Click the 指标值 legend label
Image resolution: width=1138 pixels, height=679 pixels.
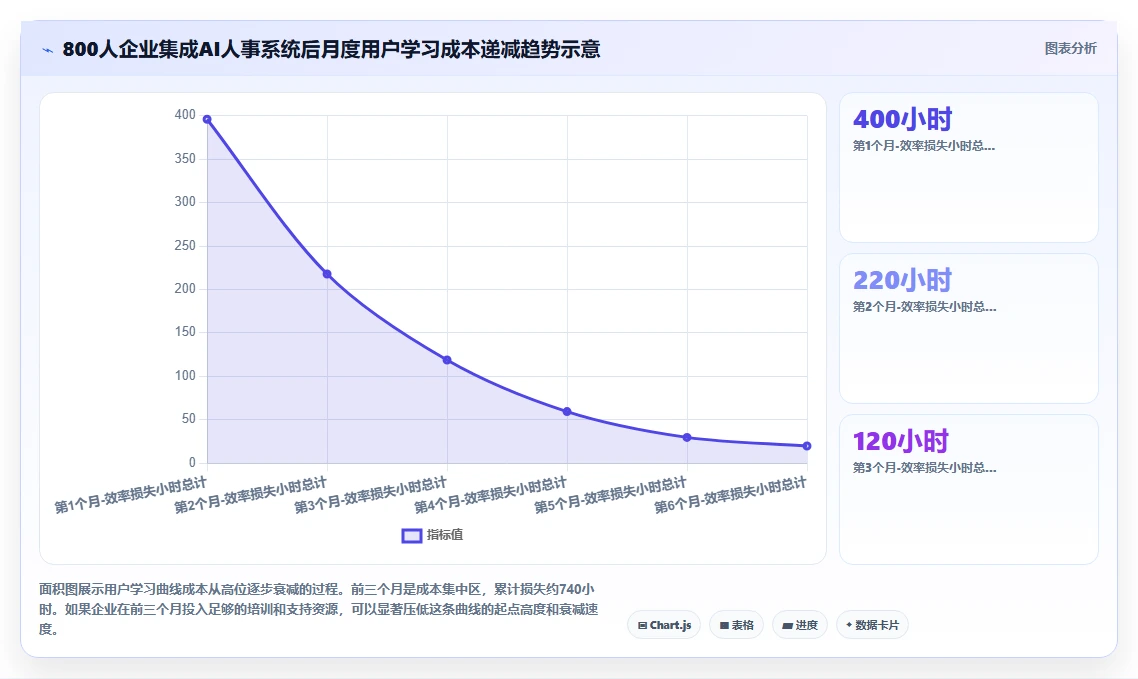pyautogui.click(x=445, y=535)
